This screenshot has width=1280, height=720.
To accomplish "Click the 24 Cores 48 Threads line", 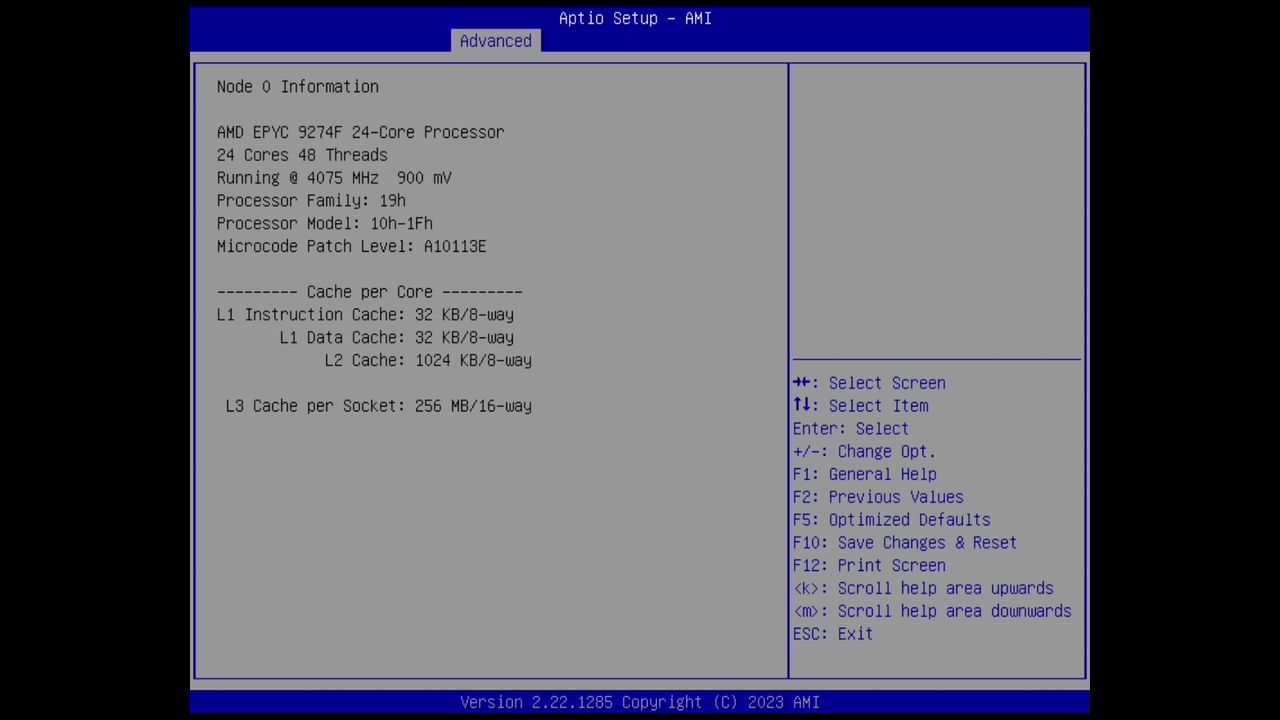I will (302, 155).
